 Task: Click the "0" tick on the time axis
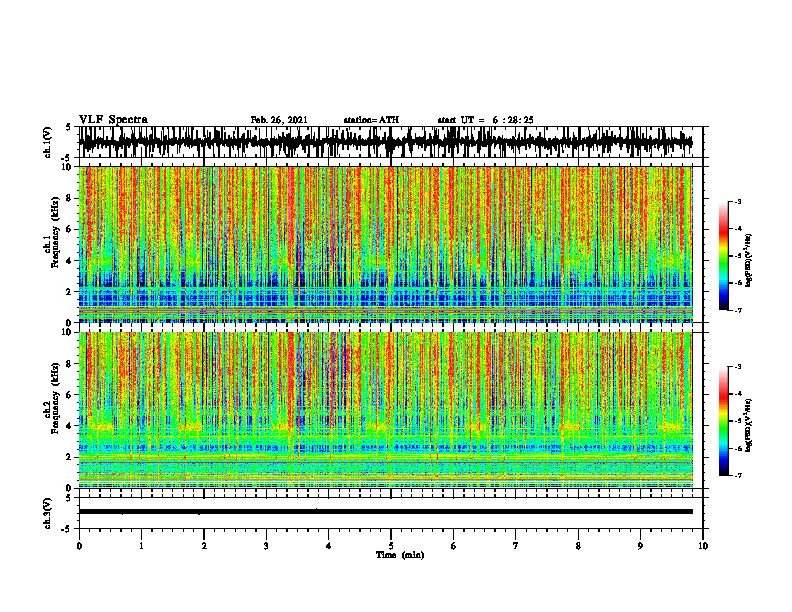pyautogui.click(x=79, y=546)
